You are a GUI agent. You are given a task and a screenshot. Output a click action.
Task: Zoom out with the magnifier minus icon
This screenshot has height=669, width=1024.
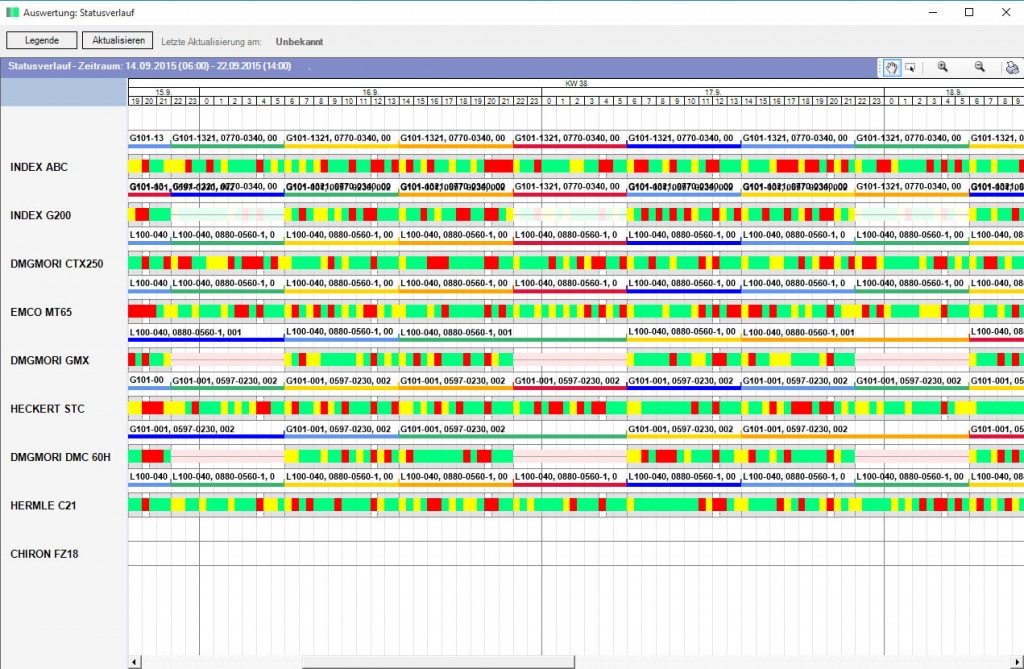980,67
